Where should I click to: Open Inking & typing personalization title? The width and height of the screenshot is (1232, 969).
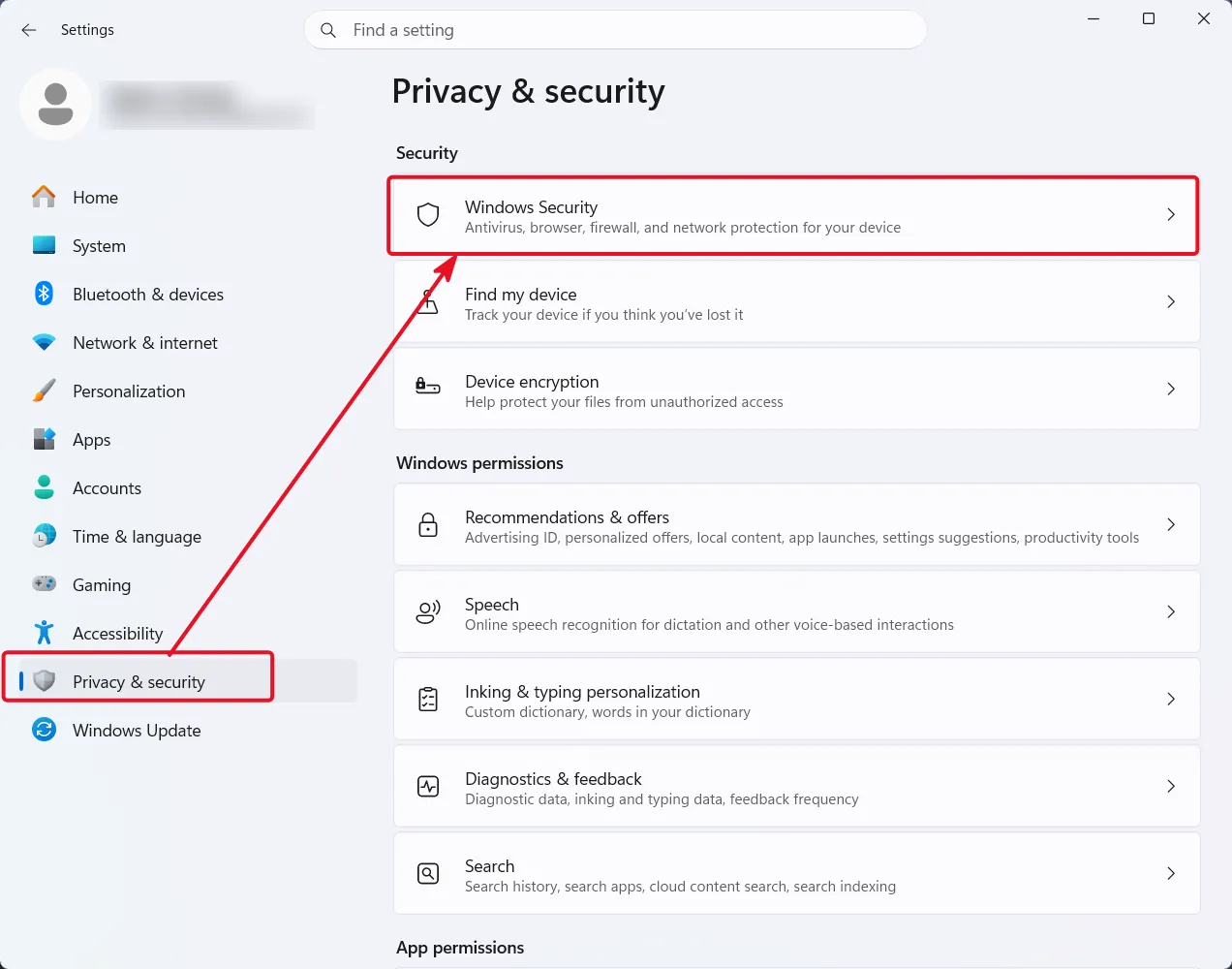582,692
